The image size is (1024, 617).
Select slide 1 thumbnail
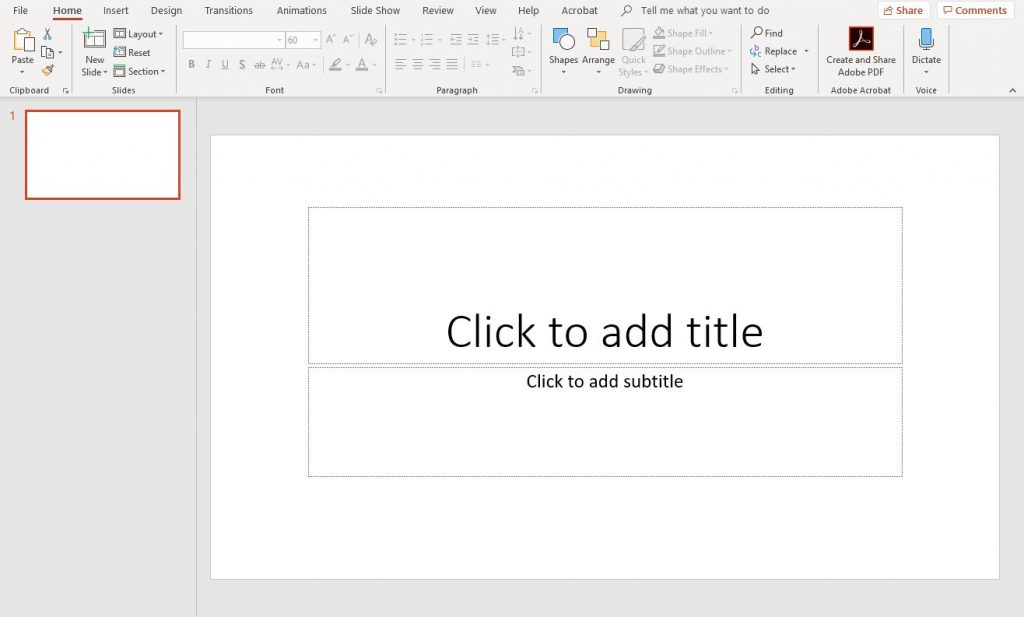point(102,155)
